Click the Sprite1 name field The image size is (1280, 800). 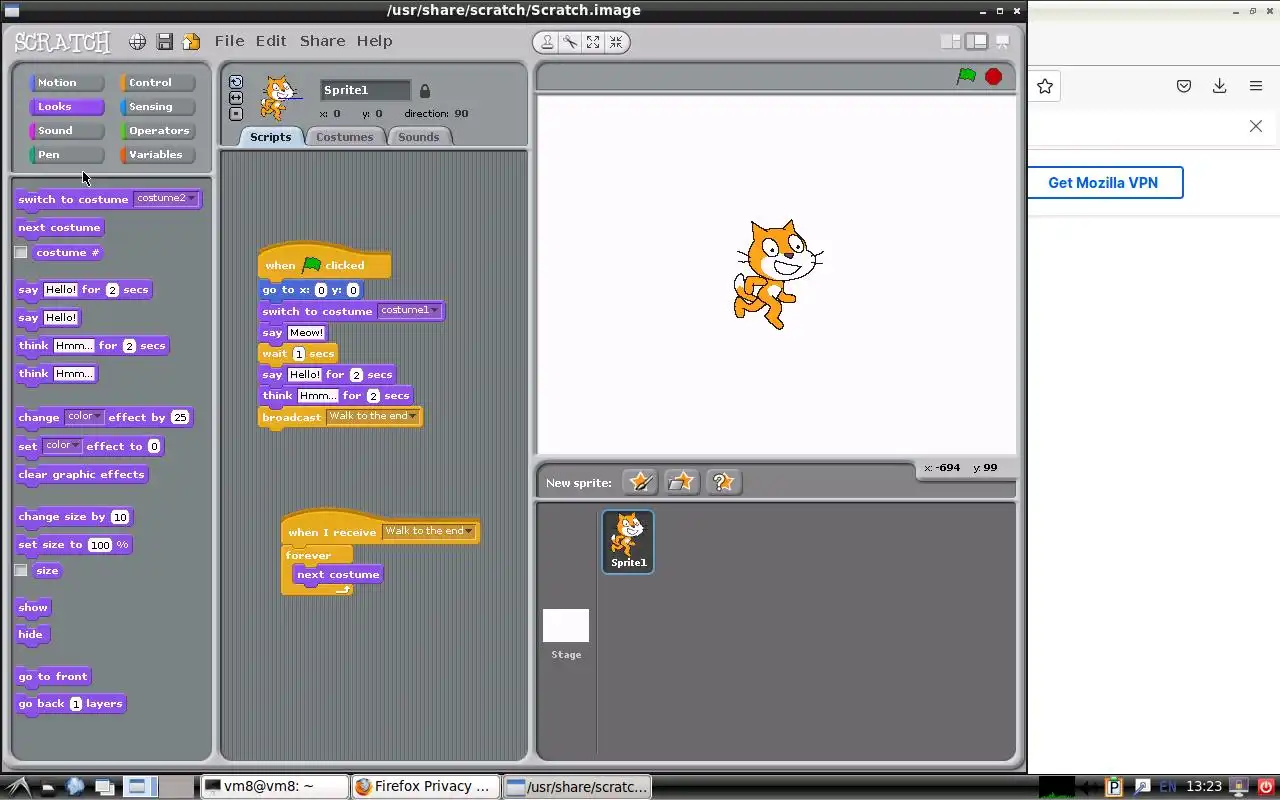pyautogui.click(x=364, y=90)
